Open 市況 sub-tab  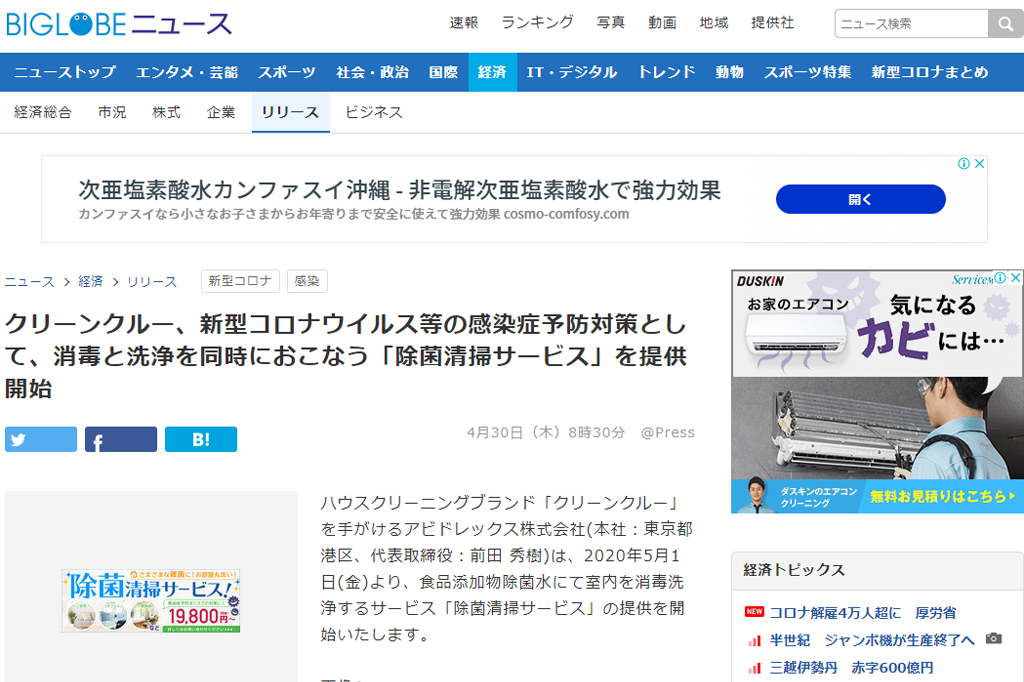[x=112, y=112]
